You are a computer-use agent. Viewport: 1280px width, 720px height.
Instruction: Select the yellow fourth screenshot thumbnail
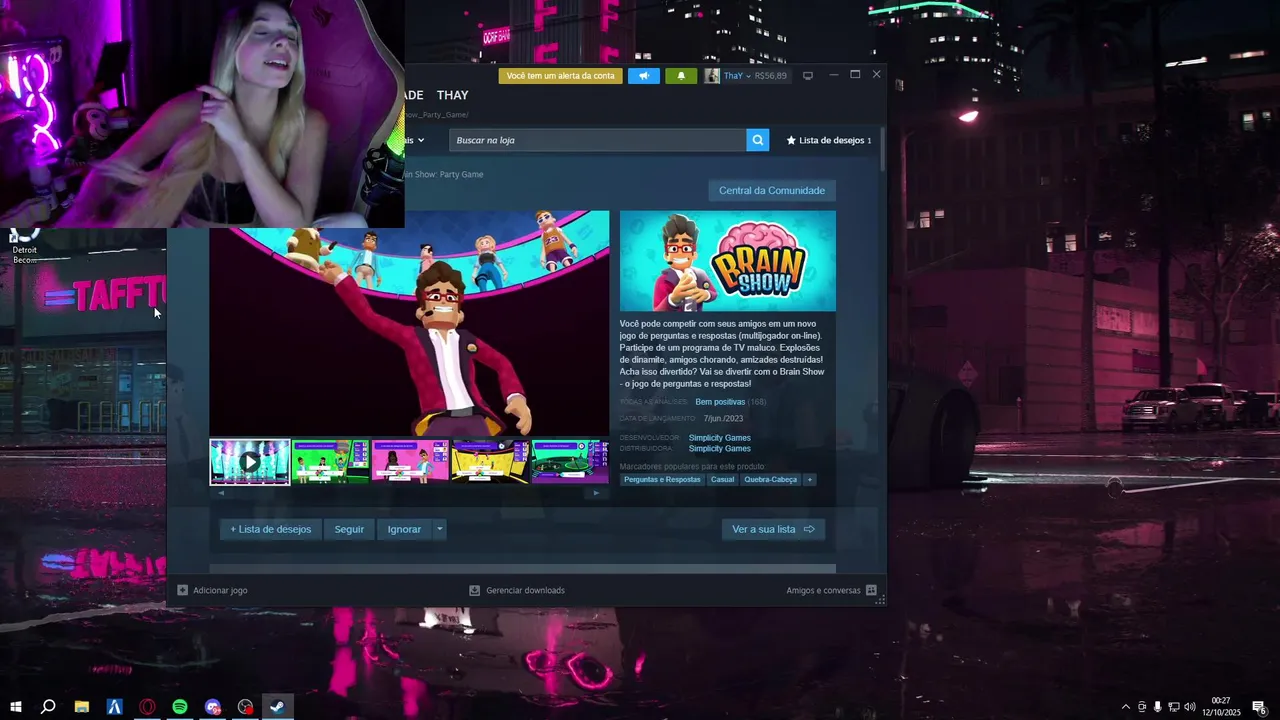click(490, 462)
